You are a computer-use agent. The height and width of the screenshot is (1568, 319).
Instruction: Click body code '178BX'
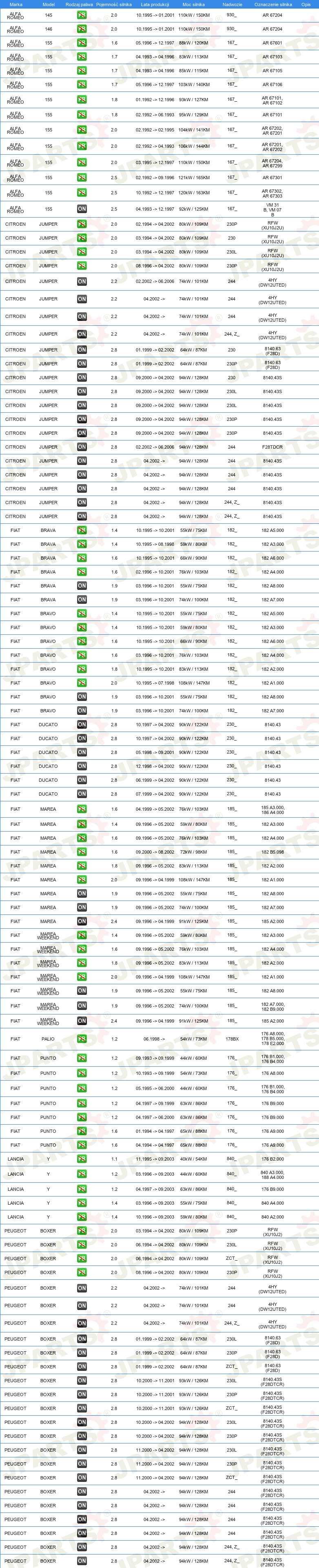tap(232, 1039)
